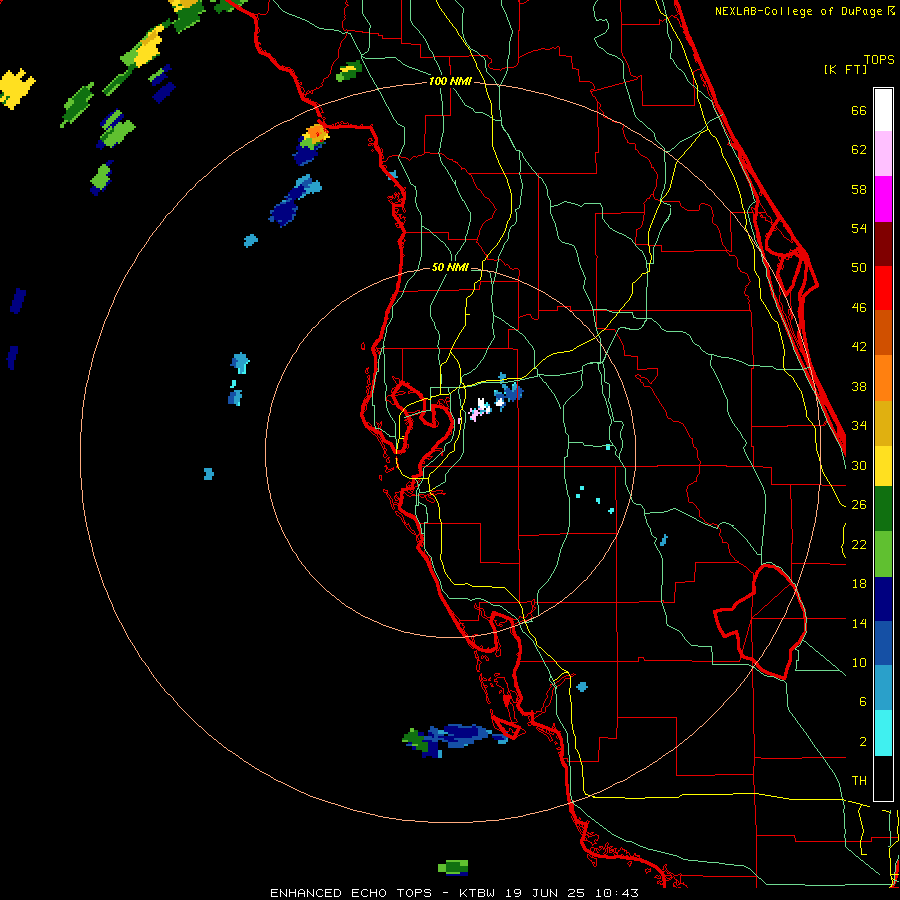900x900 pixels.
Task: Click the [K FT] units label
Action: click(845, 69)
